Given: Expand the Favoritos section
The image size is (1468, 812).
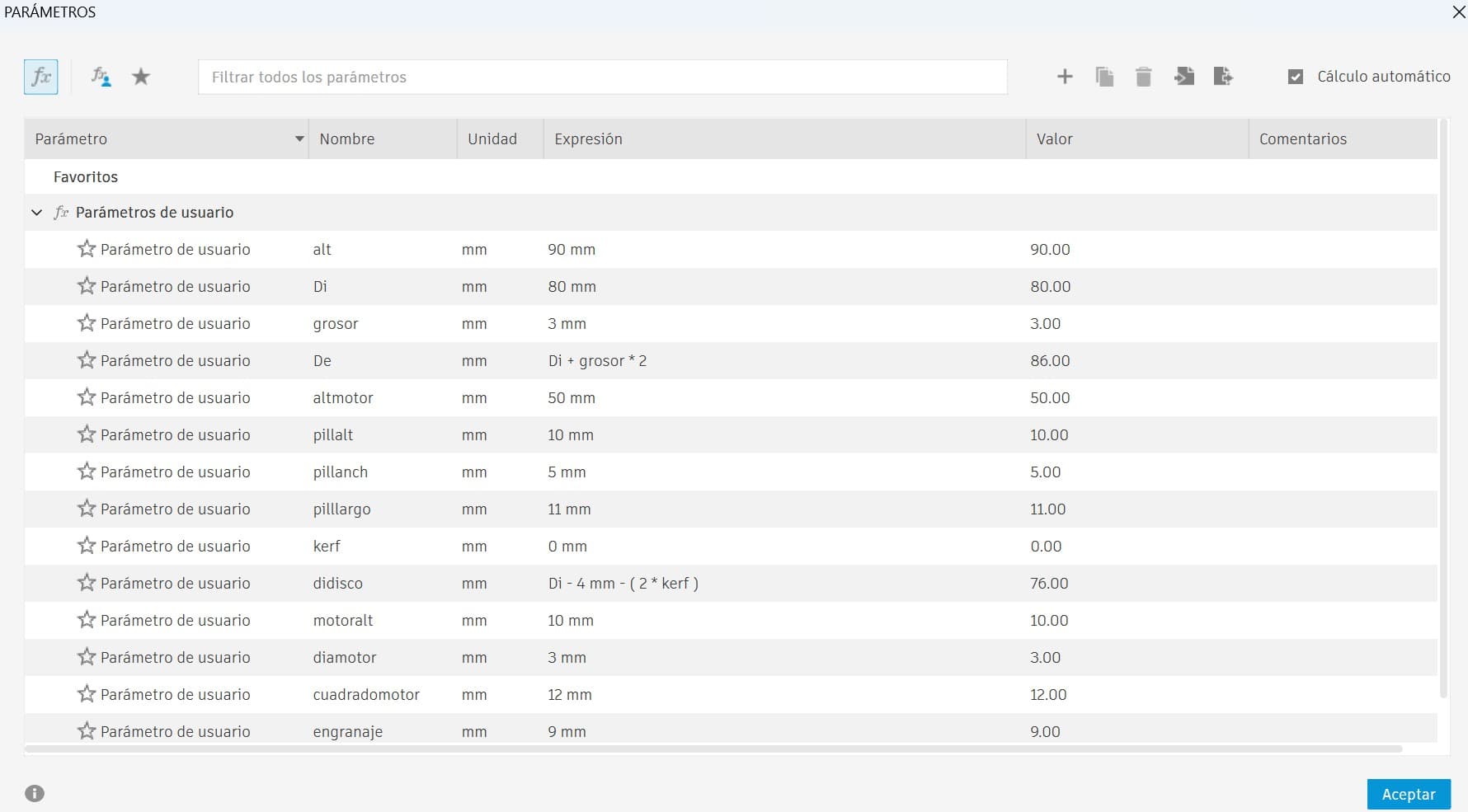Looking at the screenshot, I should 85,176.
